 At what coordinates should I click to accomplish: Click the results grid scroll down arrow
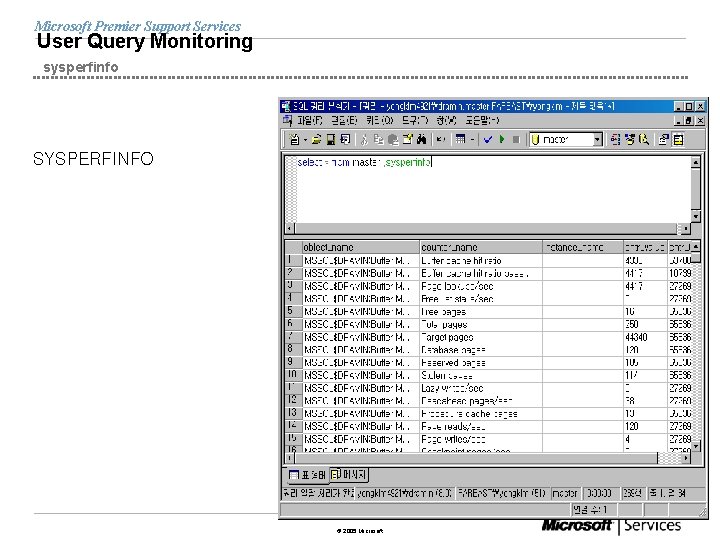(696, 446)
